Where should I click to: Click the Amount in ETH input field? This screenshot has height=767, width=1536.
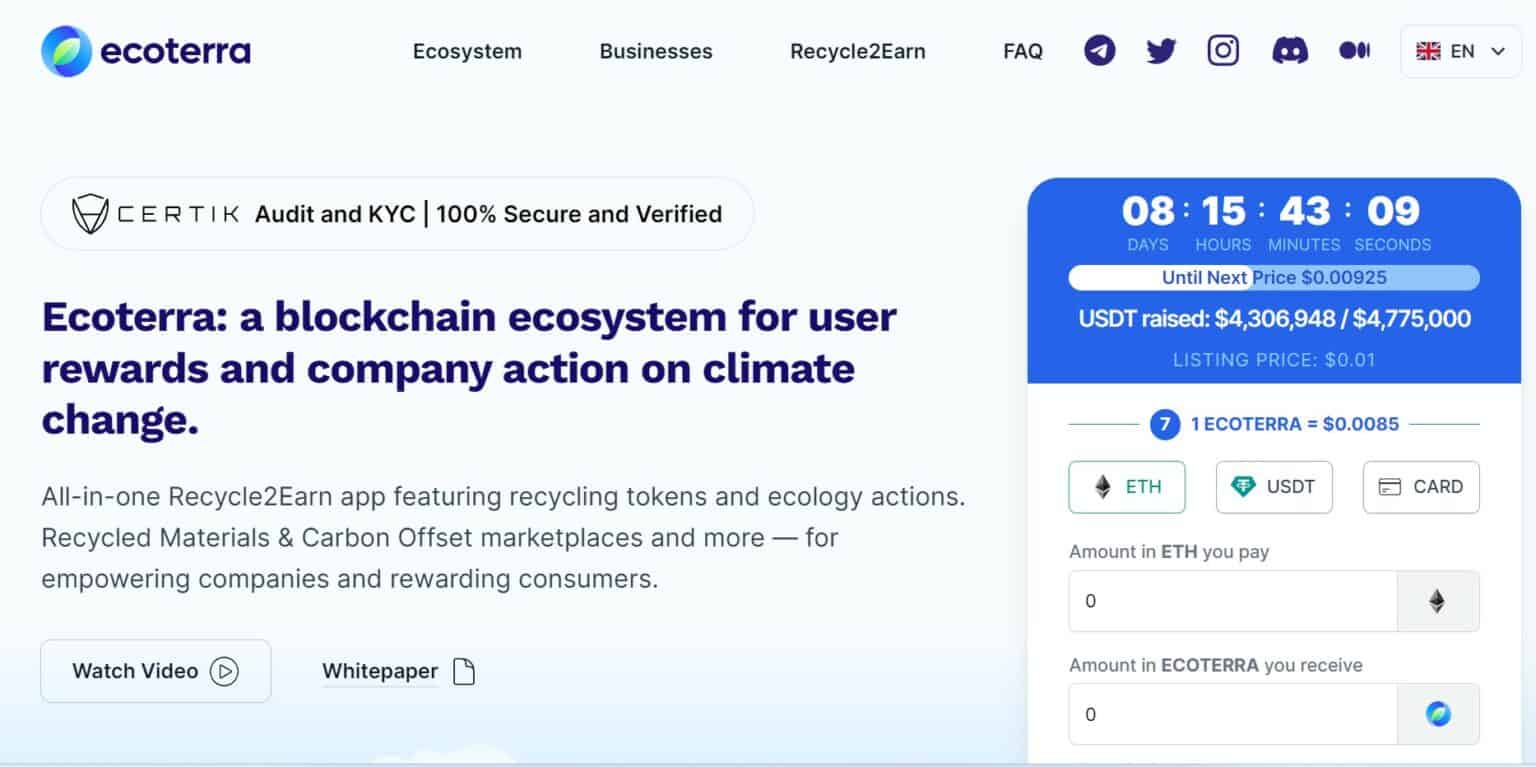point(1230,601)
